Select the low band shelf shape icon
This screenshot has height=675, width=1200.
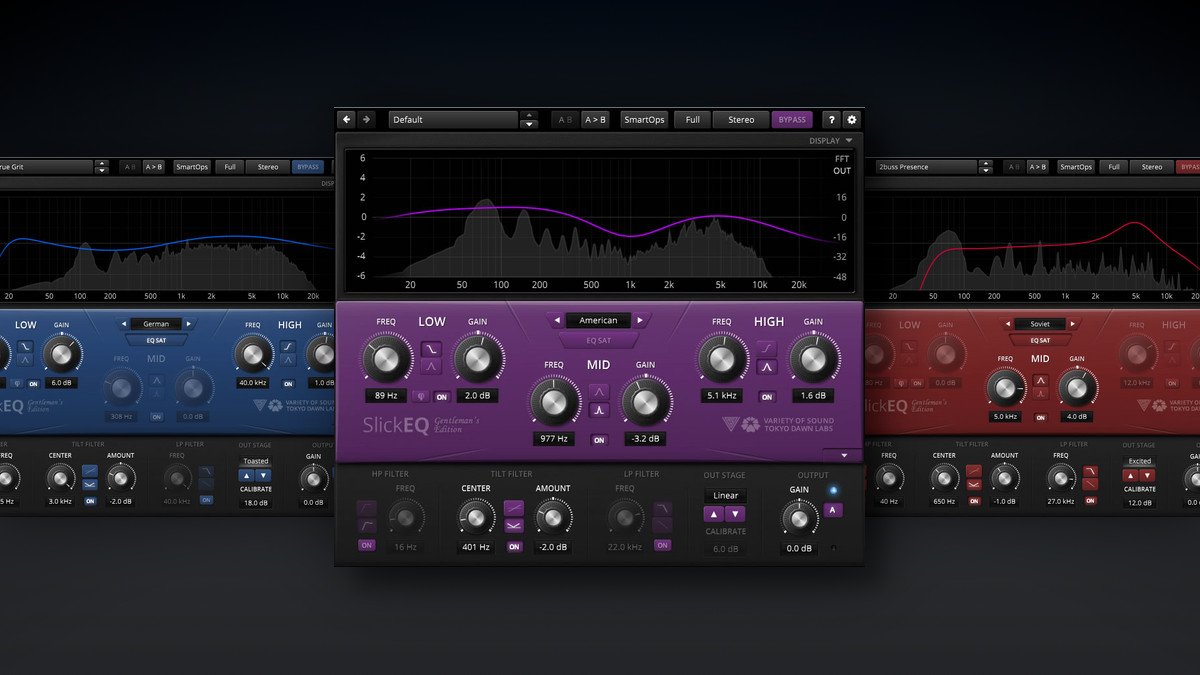click(431, 349)
